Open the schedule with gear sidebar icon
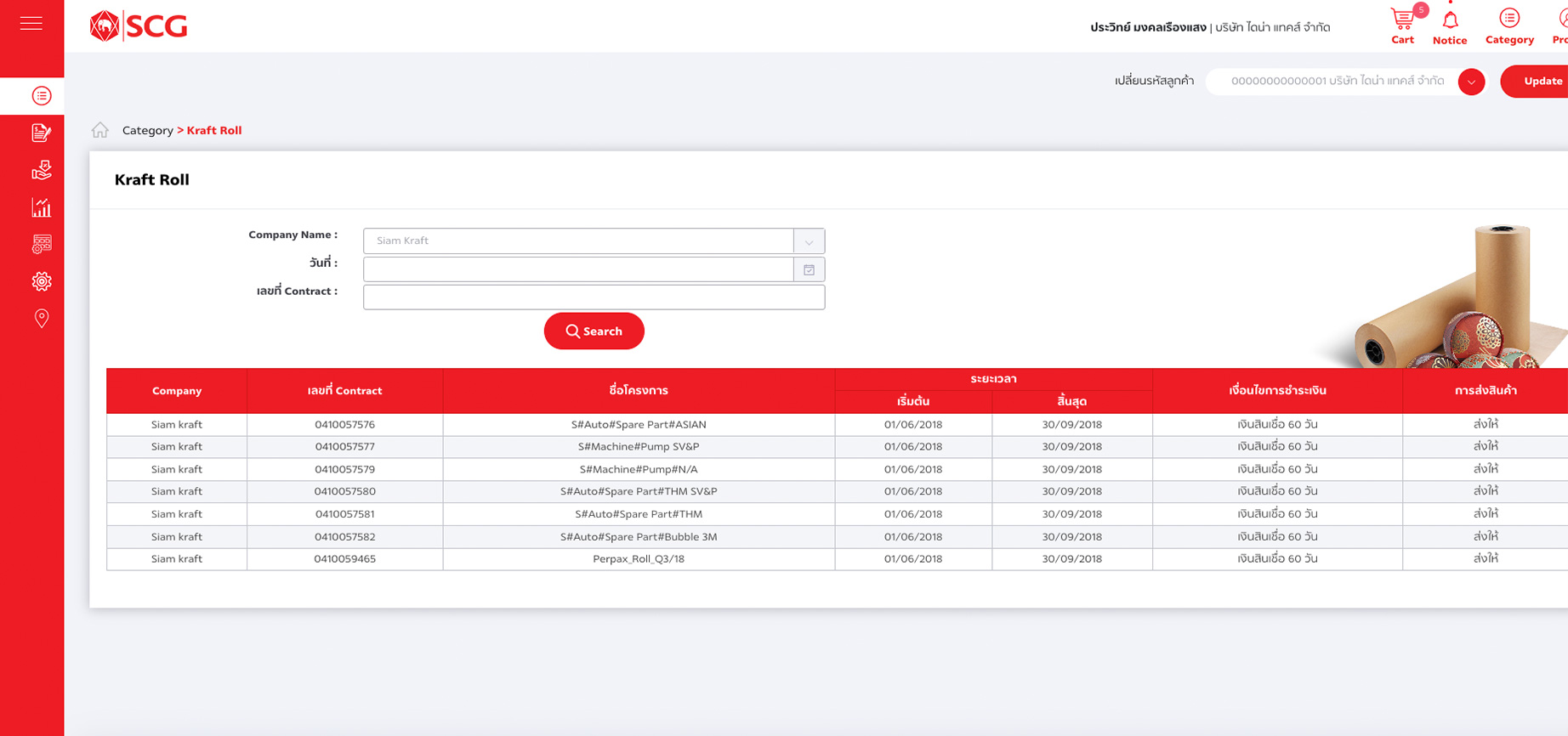 click(42, 245)
